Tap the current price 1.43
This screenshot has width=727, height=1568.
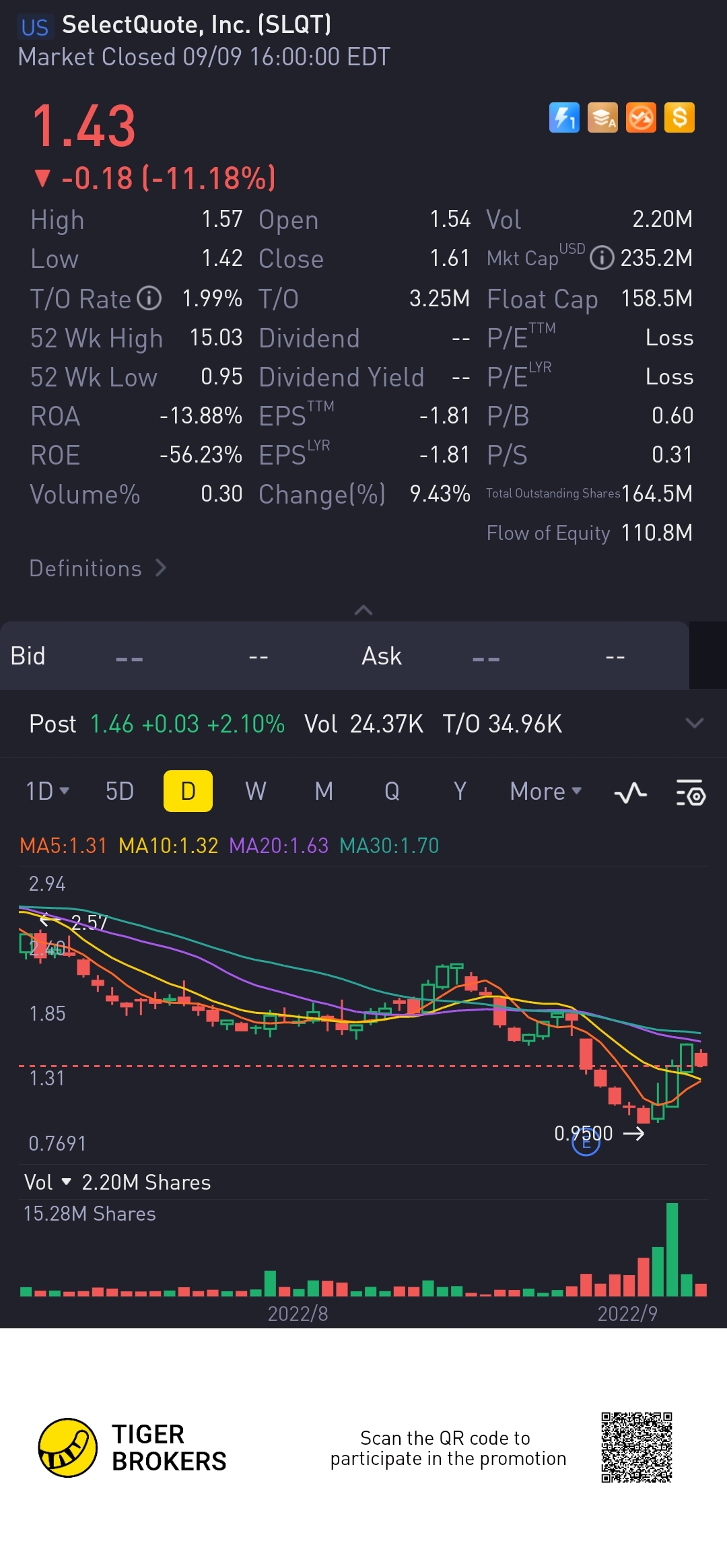pos(84,127)
